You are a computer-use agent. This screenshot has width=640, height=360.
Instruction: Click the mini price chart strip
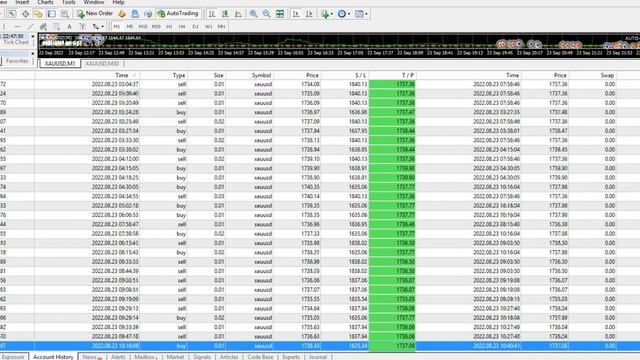pos(339,45)
